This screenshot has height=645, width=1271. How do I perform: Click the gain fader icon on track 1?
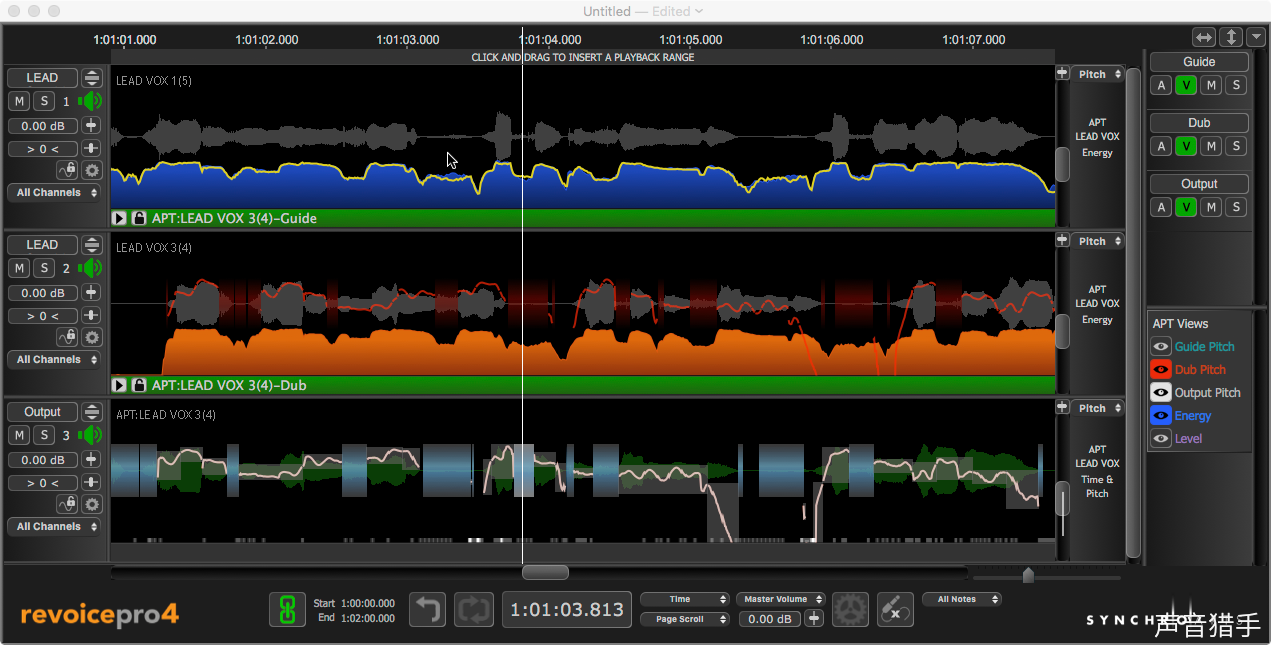92,126
